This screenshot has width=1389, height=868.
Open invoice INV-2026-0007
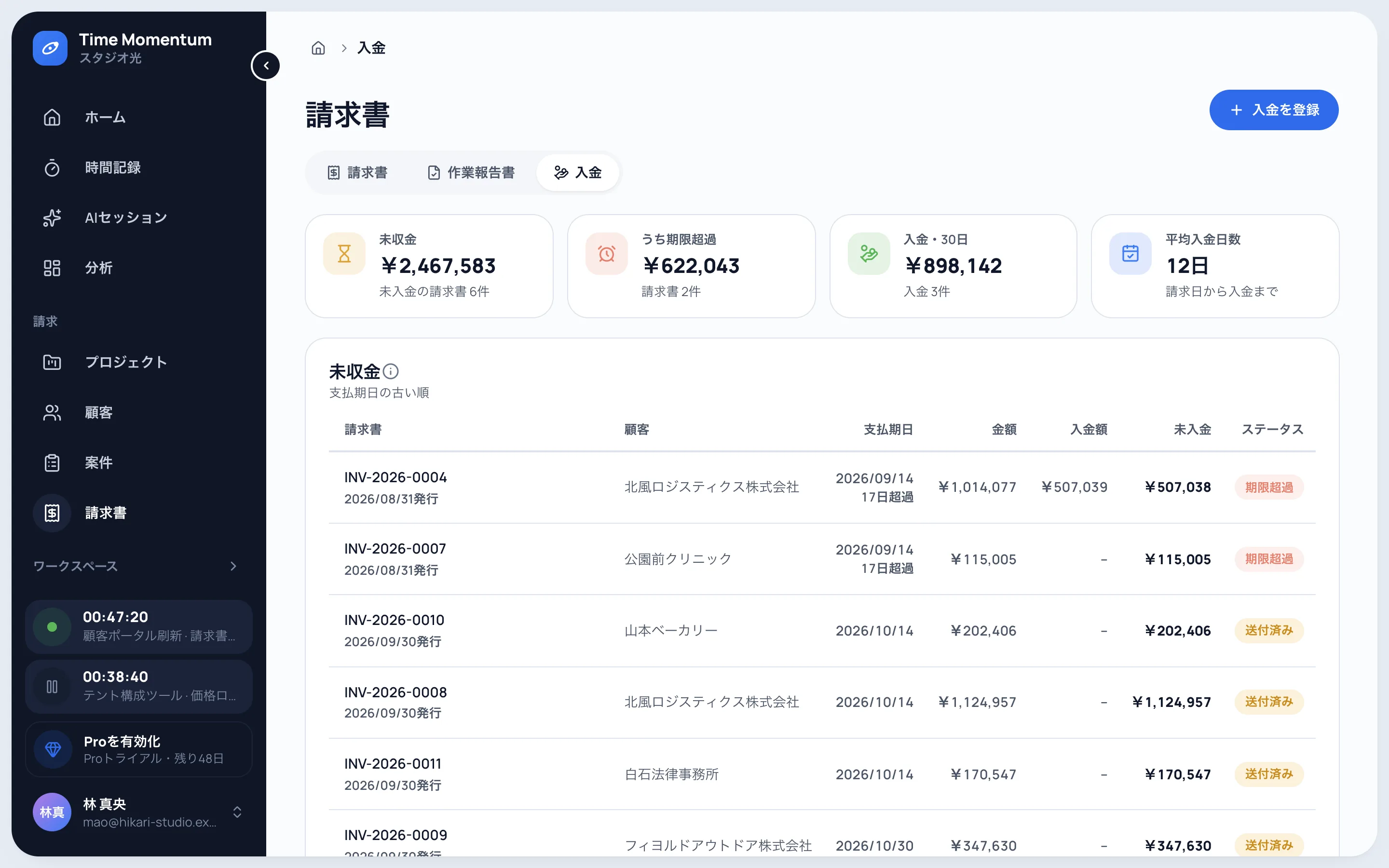(395, 549)
